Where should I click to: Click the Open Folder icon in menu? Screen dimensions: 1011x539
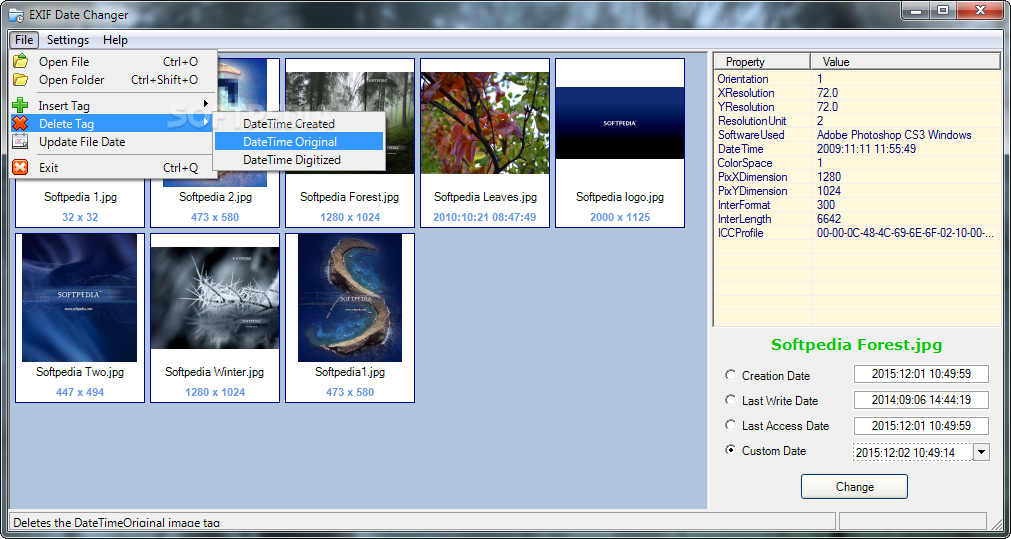point(21,80)
